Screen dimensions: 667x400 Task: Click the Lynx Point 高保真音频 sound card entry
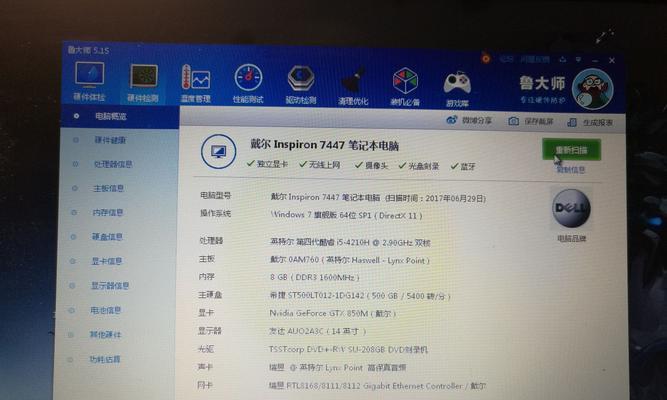coord(337,367)
